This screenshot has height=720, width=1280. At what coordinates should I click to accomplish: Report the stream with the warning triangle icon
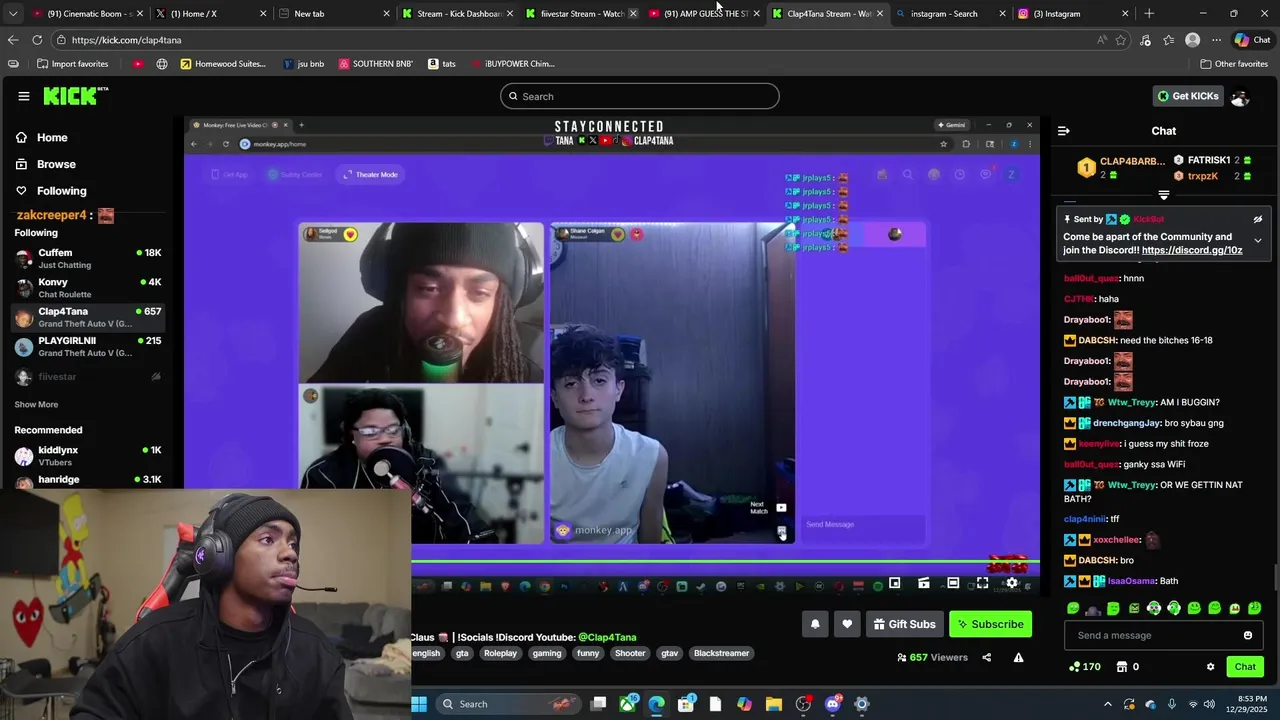pyautogui.click(x=1018, y=658)
